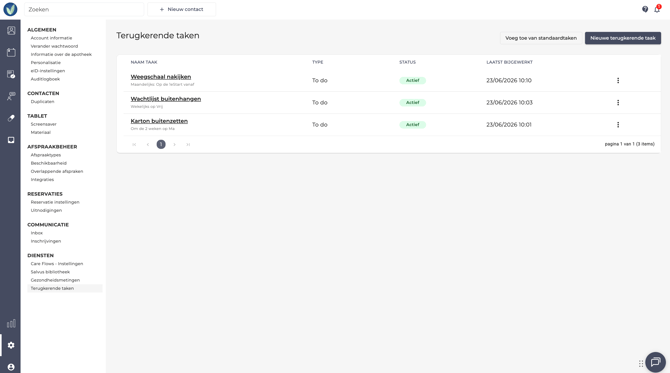The width and height of the screenshot is (670, 373).
Task: Open Integraties settings
Action: pyautogui.click(x=42, y=179)
